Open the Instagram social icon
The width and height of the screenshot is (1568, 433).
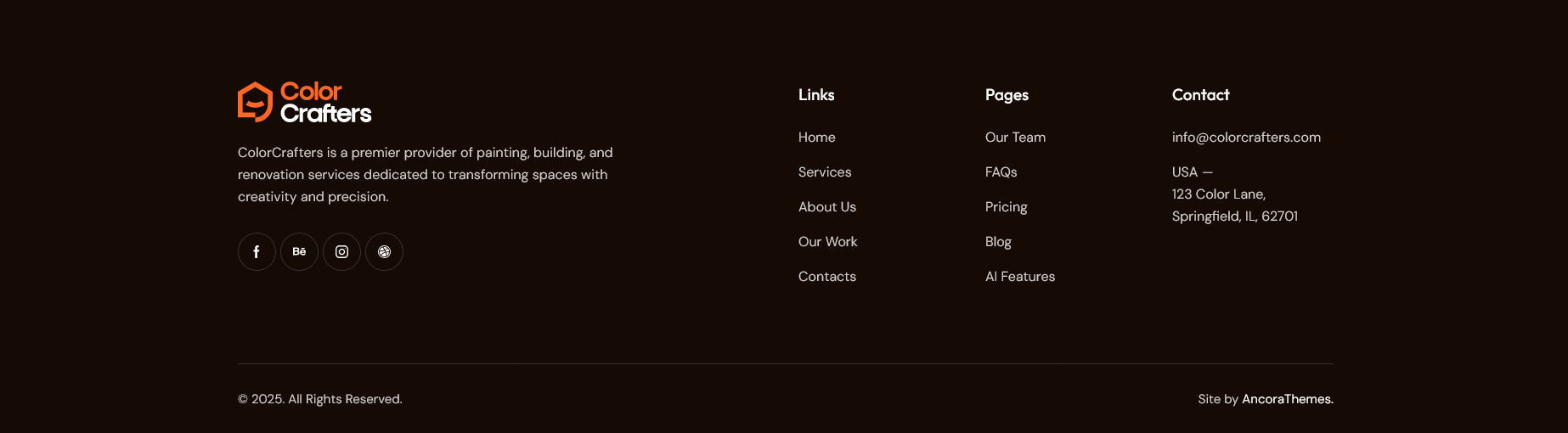click(341, 252)
